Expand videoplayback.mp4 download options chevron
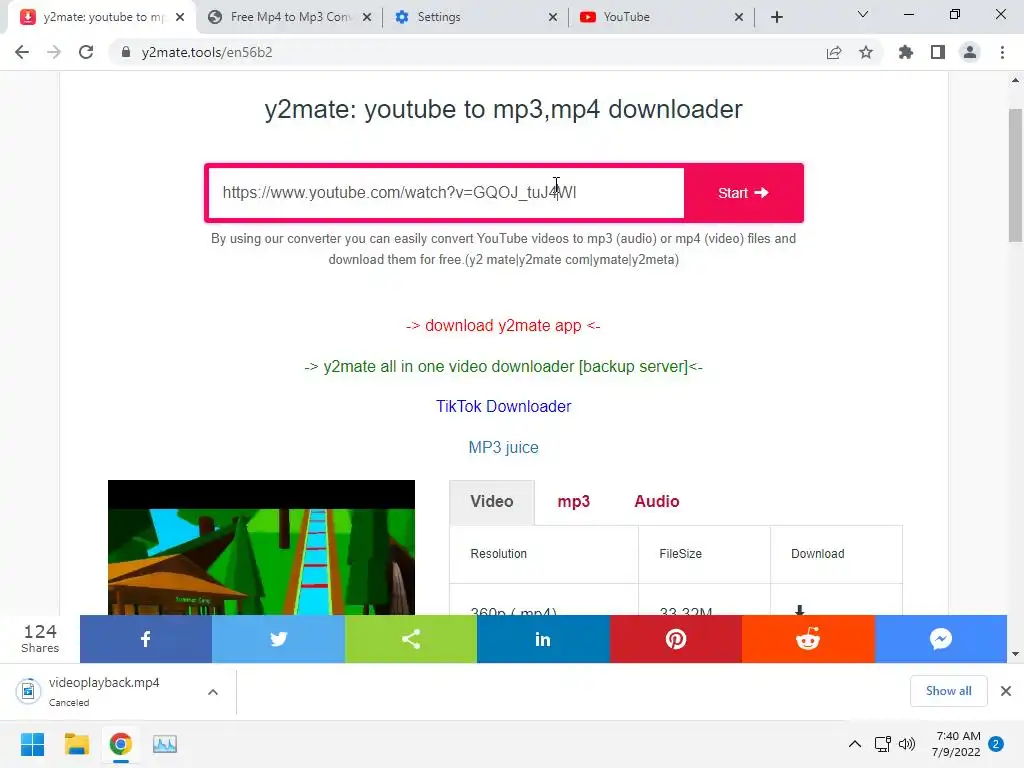The width and height of the screenshot is (1024, 768). 213,692
